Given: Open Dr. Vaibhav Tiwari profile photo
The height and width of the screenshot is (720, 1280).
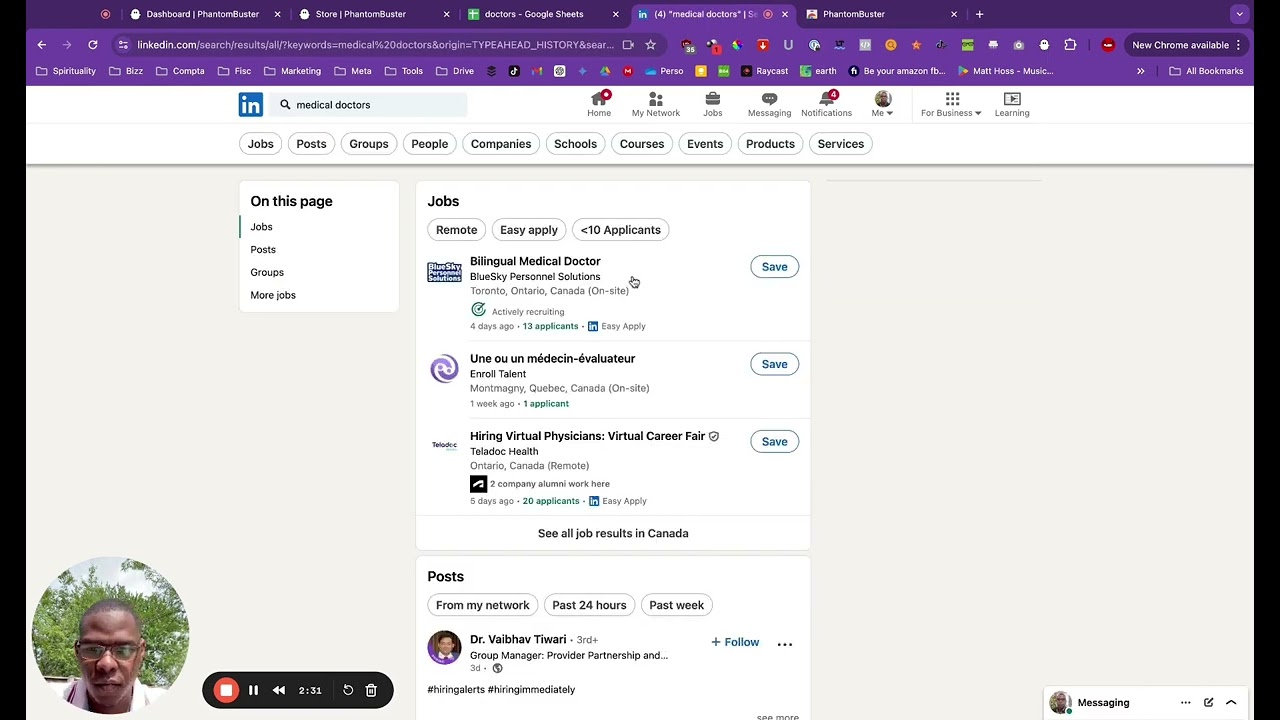Looking at the screenshot, I should (444, 647).
